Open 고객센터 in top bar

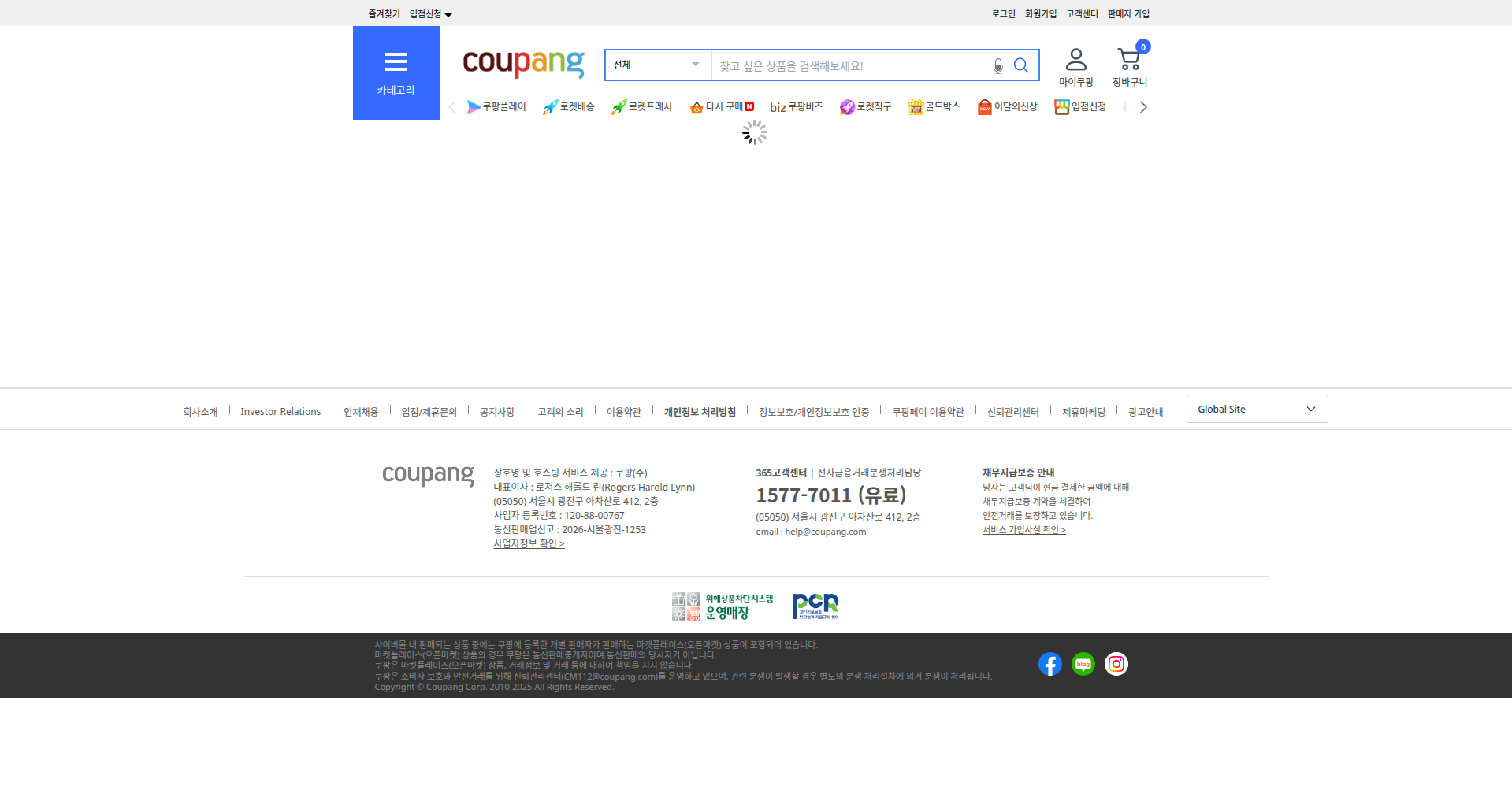[1082, 14]
